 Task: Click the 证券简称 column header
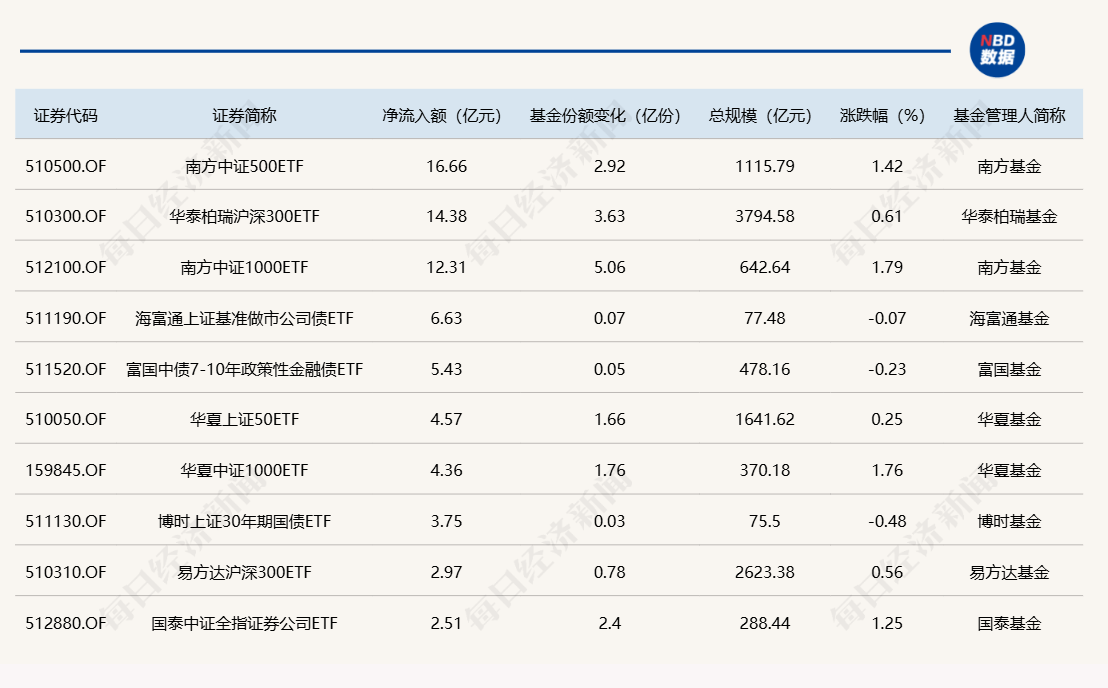click(244, 115)
